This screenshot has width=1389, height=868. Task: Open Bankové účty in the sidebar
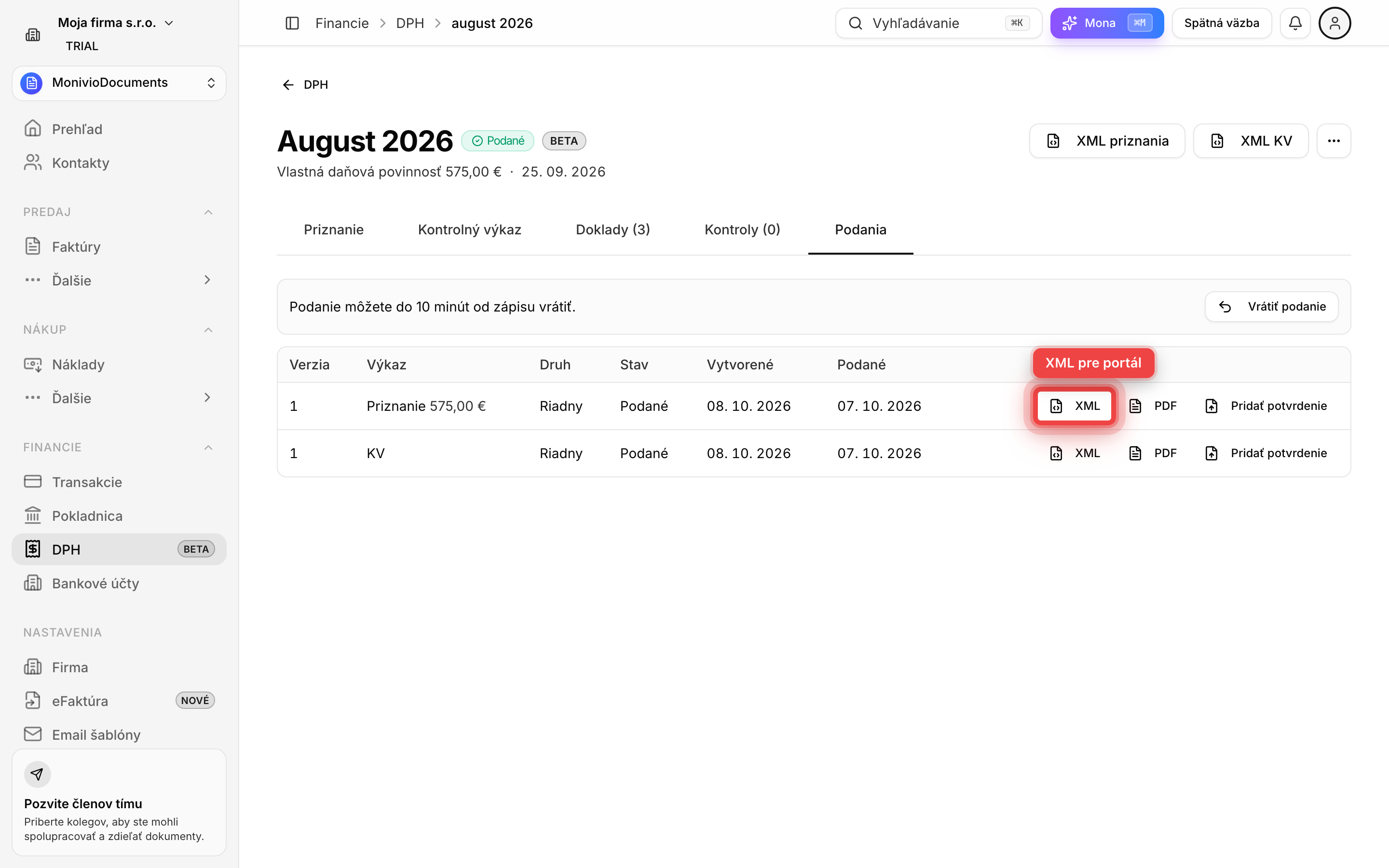coord(119,583)
